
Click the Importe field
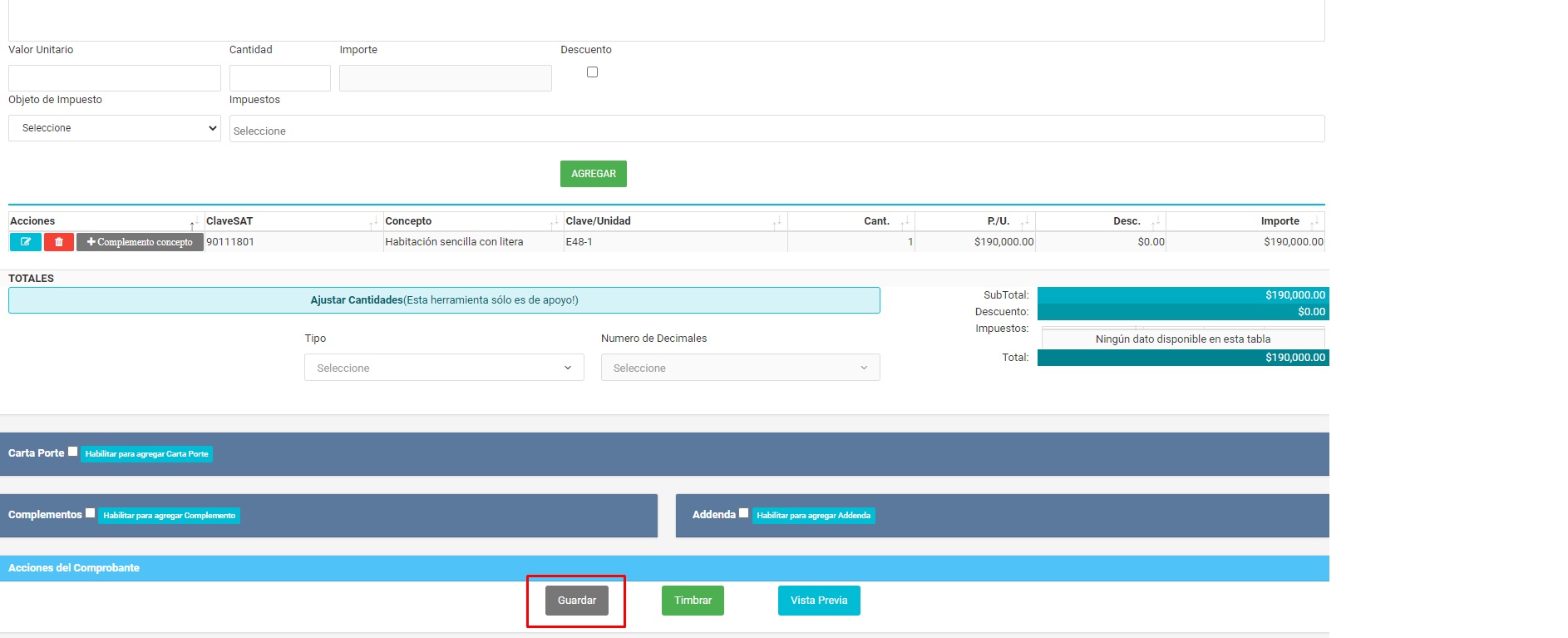(x=446, y=78)
